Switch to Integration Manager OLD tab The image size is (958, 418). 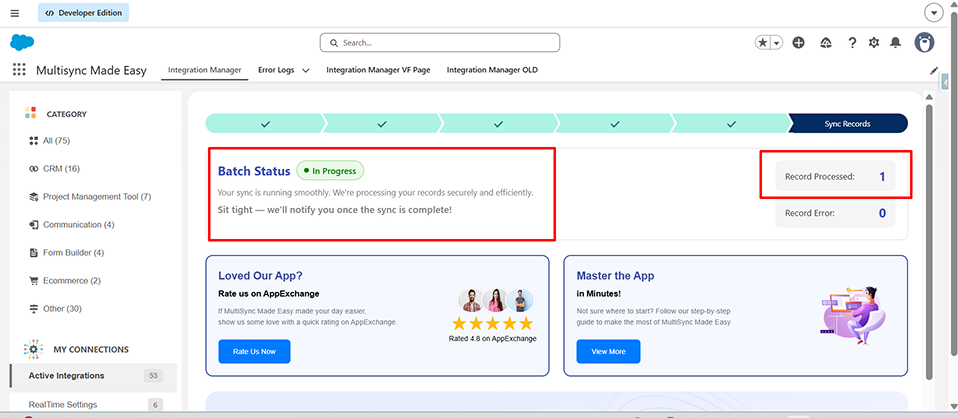[492, 70]
